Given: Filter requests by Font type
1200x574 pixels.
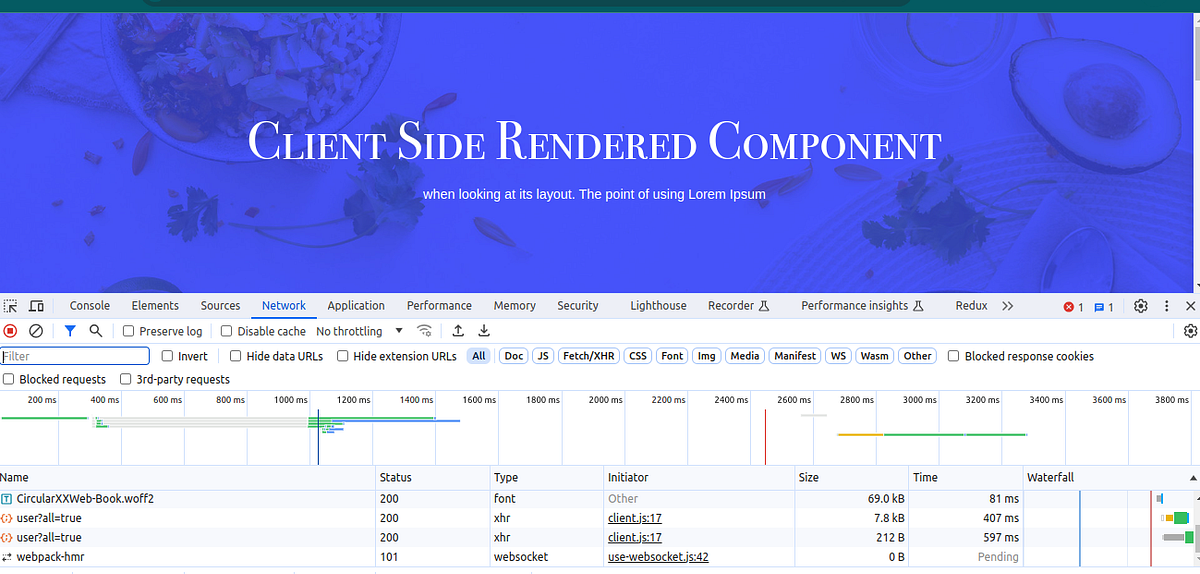Looking at the screenshot, I should (x=673, y=356).
